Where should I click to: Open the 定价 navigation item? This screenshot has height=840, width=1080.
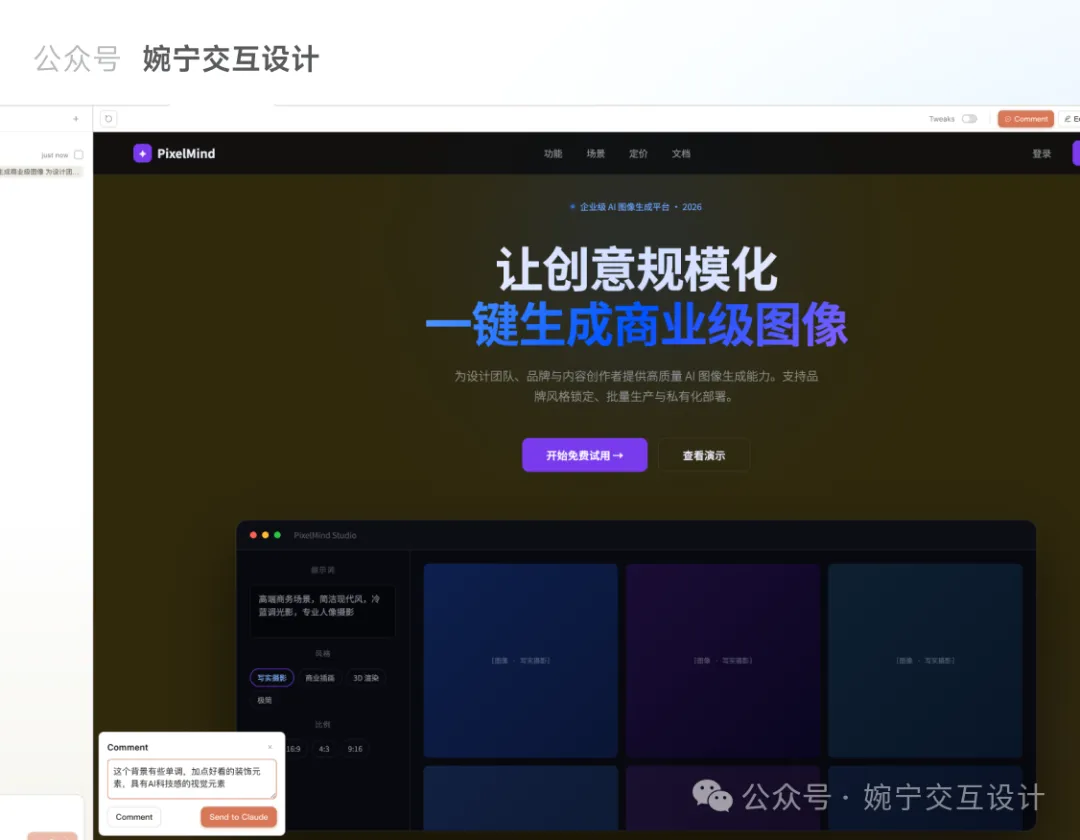[x=638, y=154]
